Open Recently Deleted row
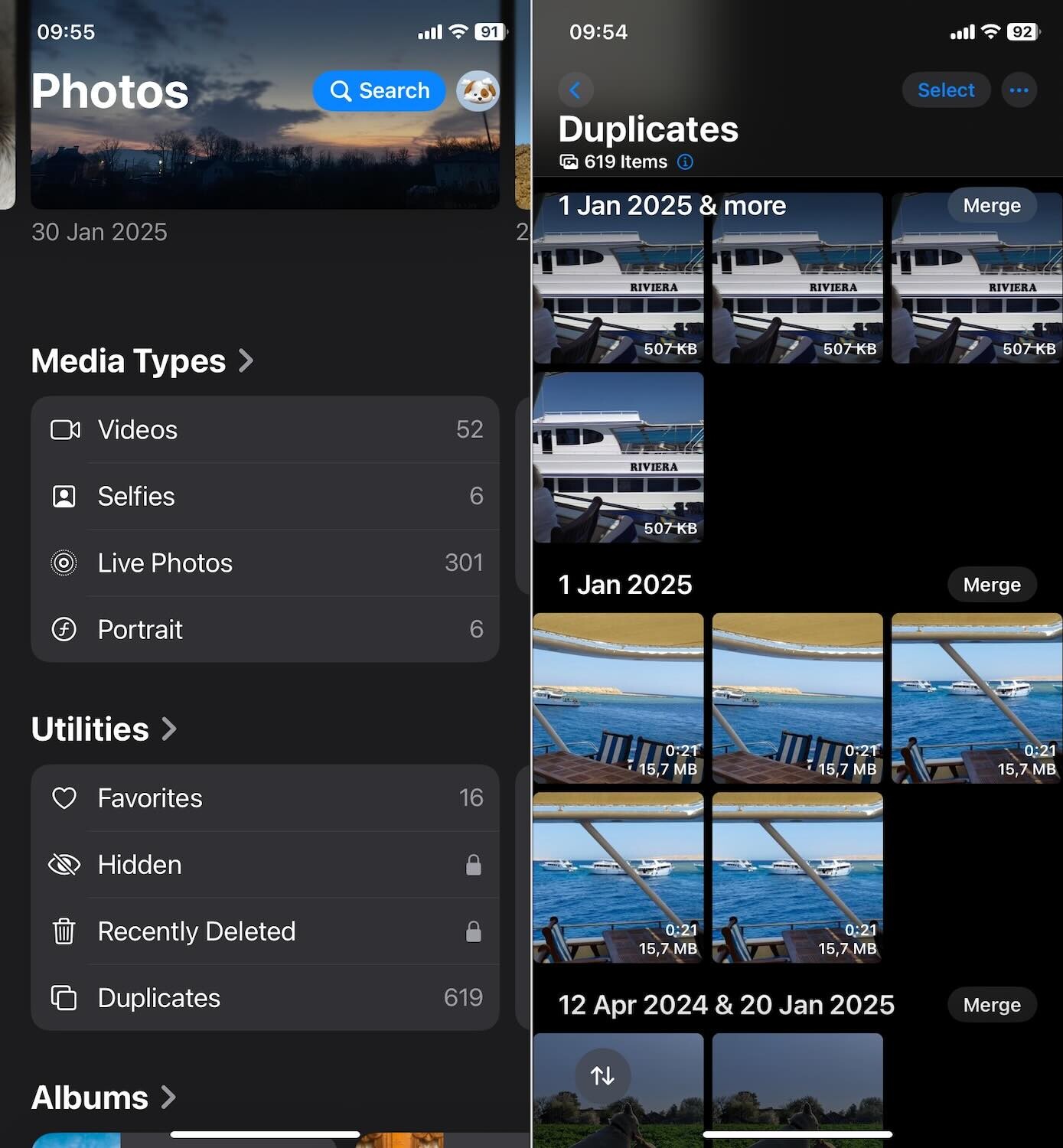This screenshot has height=1148, width=1063. coord(265,931)
